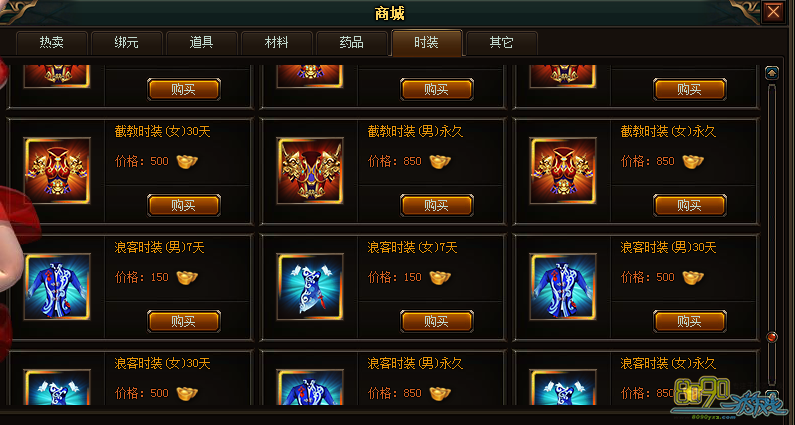795x425 pixels.
Task: Click the 截教时装(女)永久 costume icon
Action: coord(563,171)
